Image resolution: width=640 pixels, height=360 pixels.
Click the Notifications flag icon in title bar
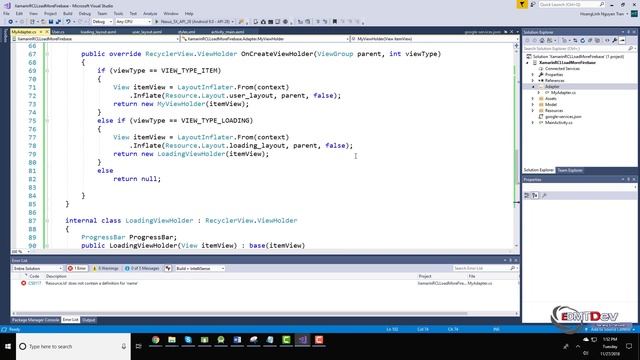tap(522, 4)
